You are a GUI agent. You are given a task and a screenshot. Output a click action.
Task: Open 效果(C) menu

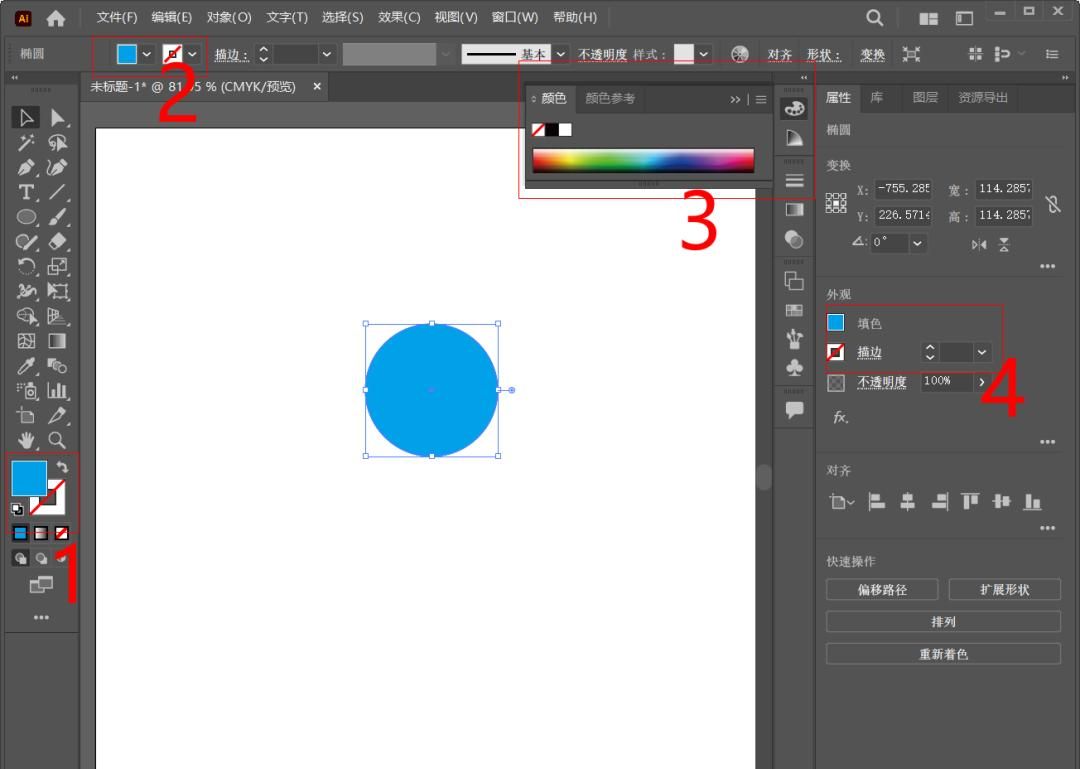coord(399,17)
